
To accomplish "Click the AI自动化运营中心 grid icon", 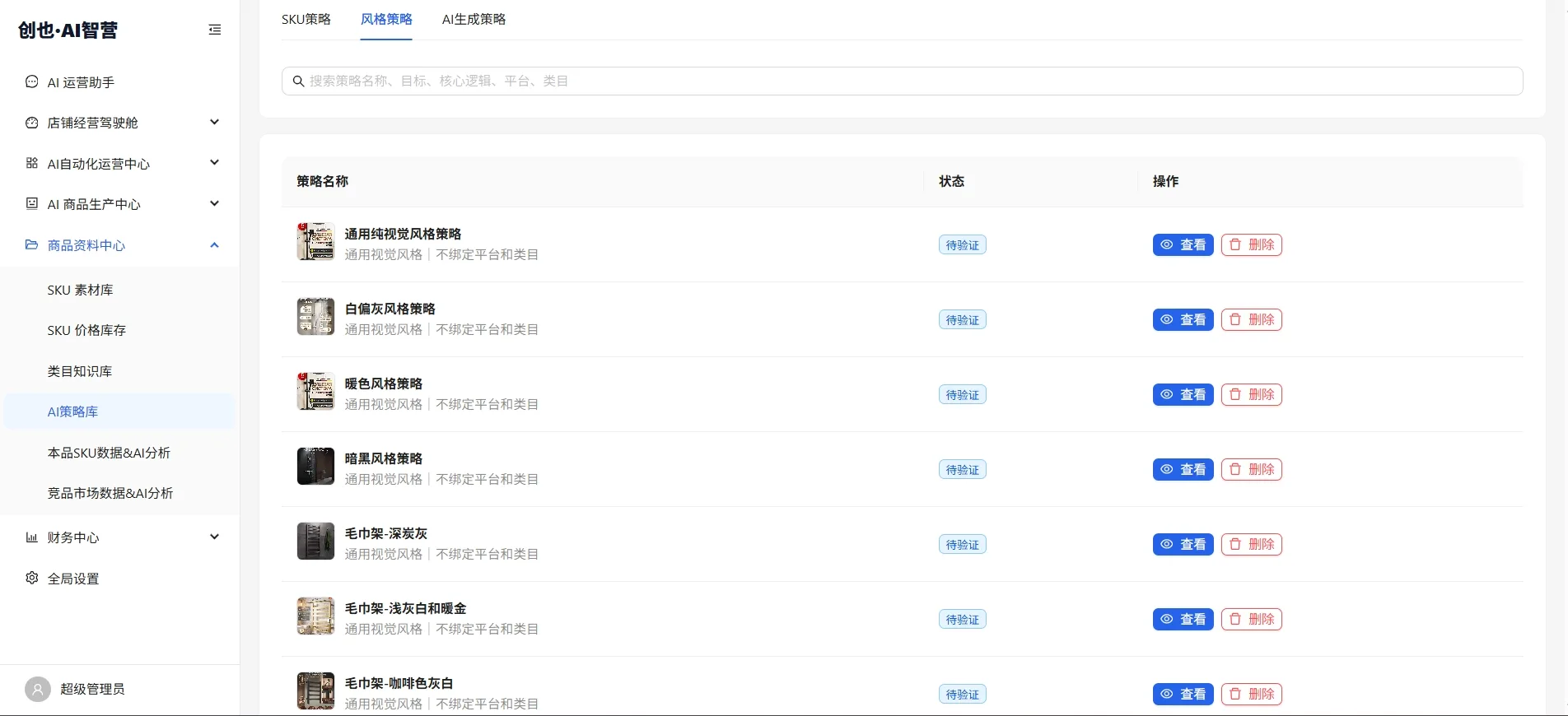I will pyautogui.click(x=32, y=163).
